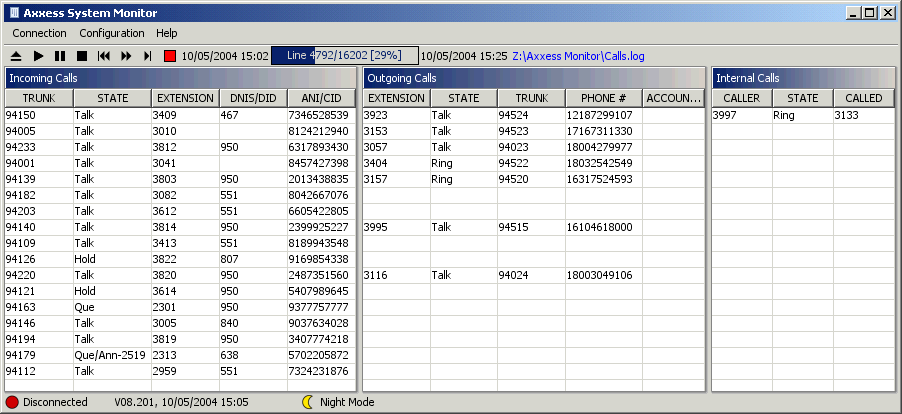Screen dimensions: 902x414
Task: Step forward one line in log
Action: (147, 56)
